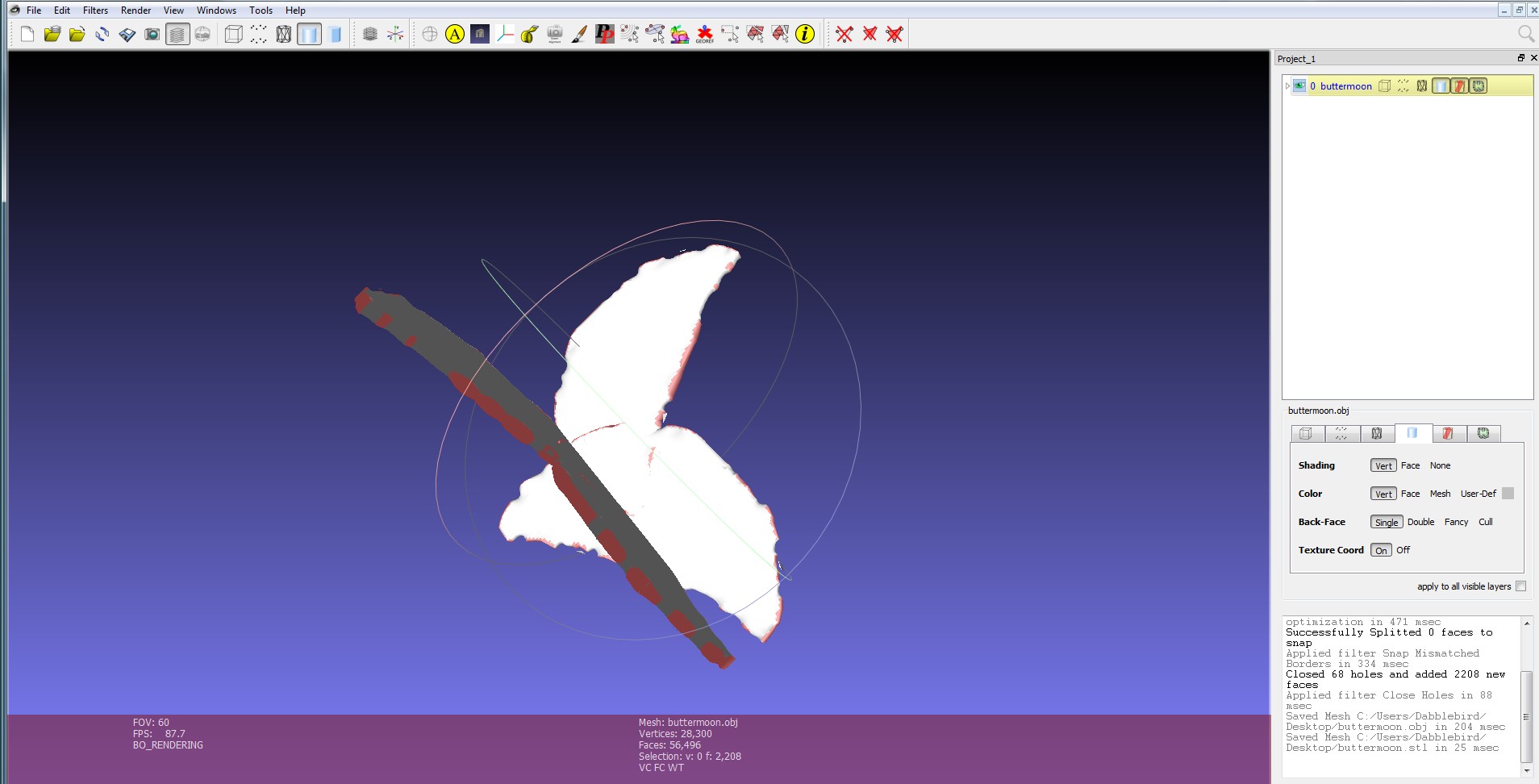Open the File menu
This screenshot has width=1539, height=784.
point(34,10)
